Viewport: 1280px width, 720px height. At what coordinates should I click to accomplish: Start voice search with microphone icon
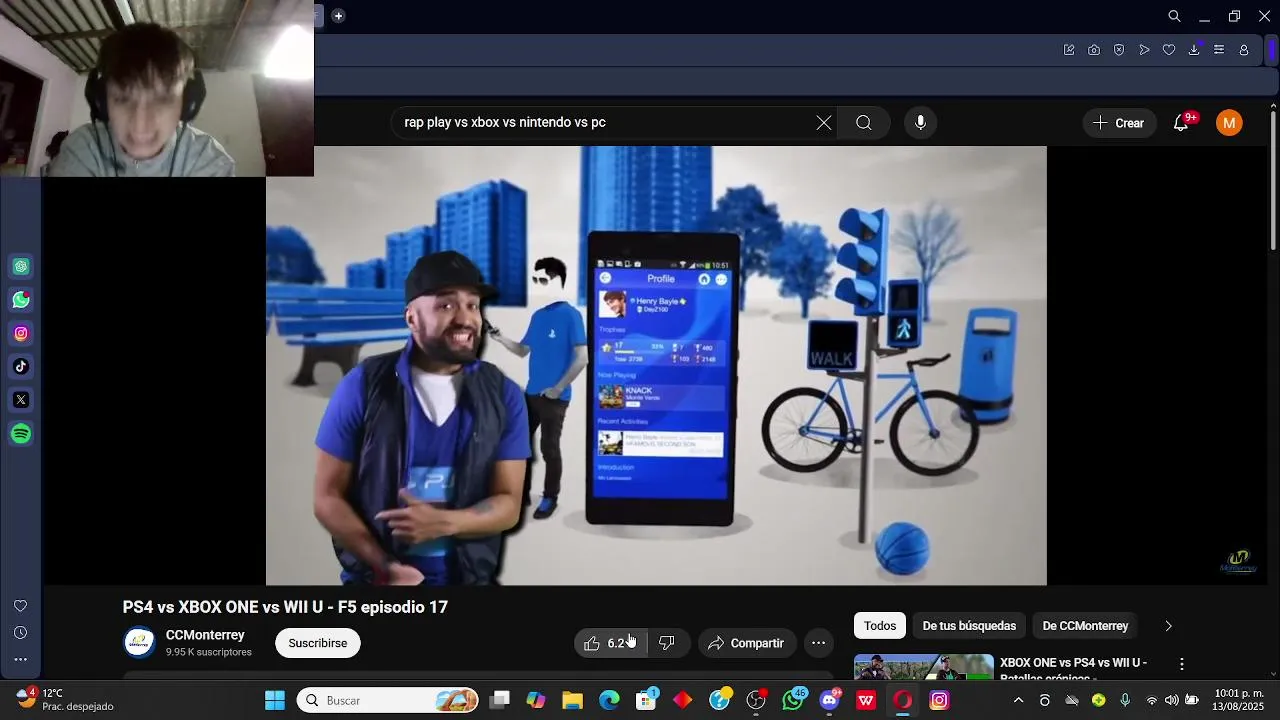[x=921, y=123]
